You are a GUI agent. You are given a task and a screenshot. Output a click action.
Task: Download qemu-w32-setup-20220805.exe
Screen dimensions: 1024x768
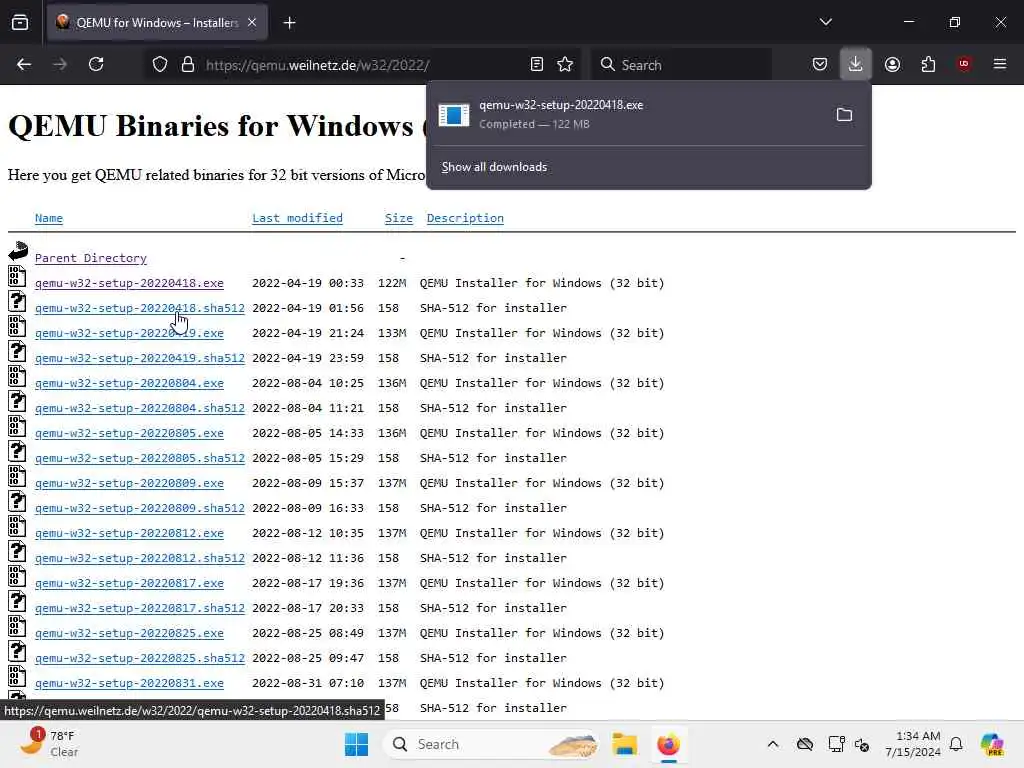[x=129, y=434]
